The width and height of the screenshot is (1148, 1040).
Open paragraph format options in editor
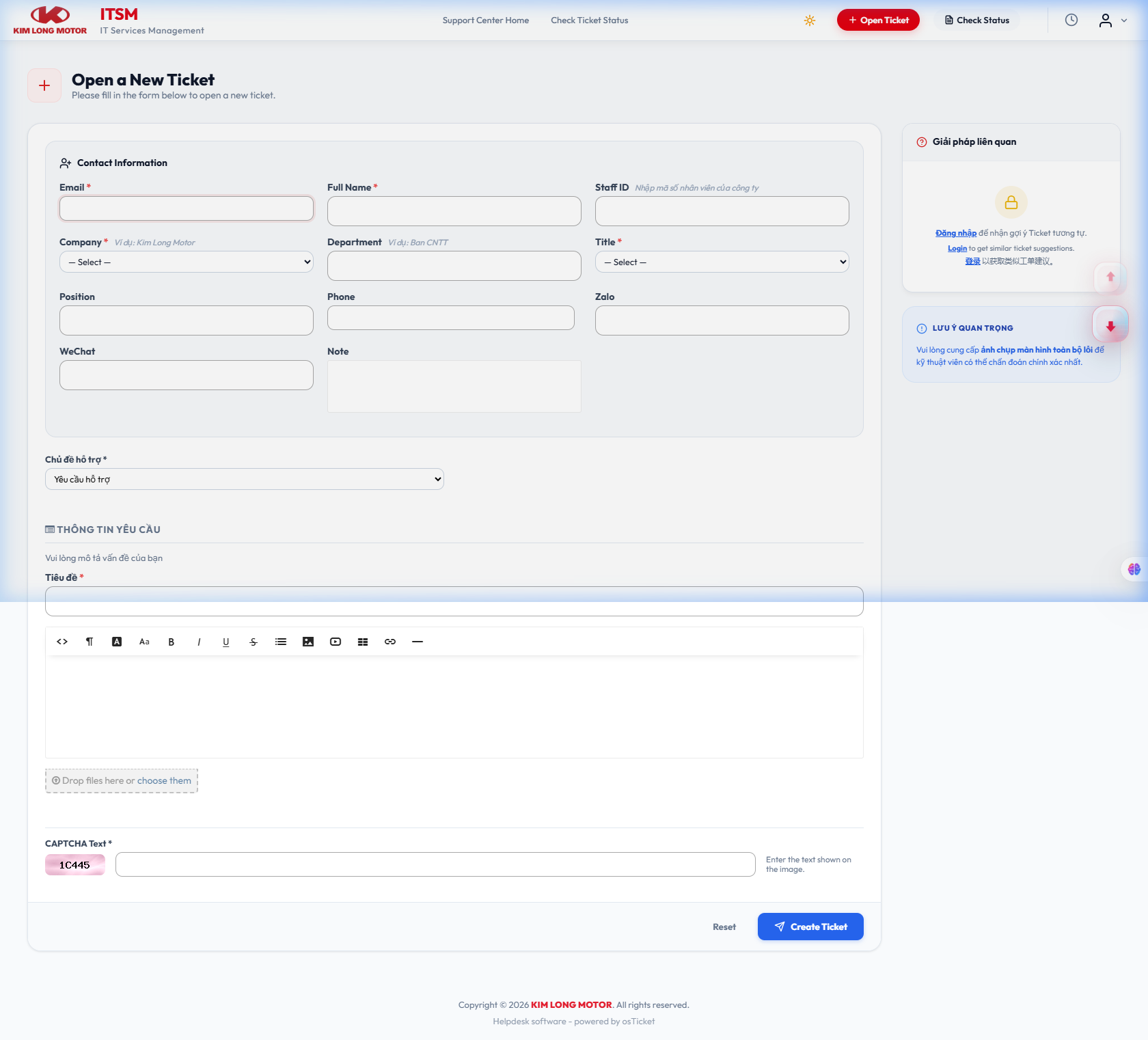pos(90,642)
